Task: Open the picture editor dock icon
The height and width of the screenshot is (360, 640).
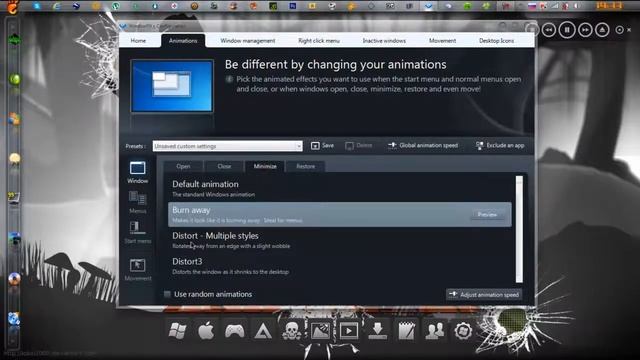Action: (x=320, y=331)
